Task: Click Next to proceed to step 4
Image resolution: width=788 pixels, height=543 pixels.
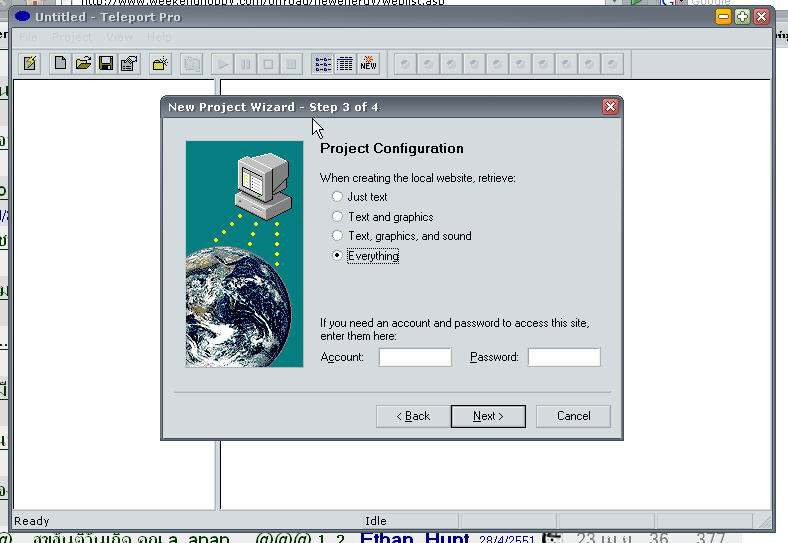Action: point(488,416)
